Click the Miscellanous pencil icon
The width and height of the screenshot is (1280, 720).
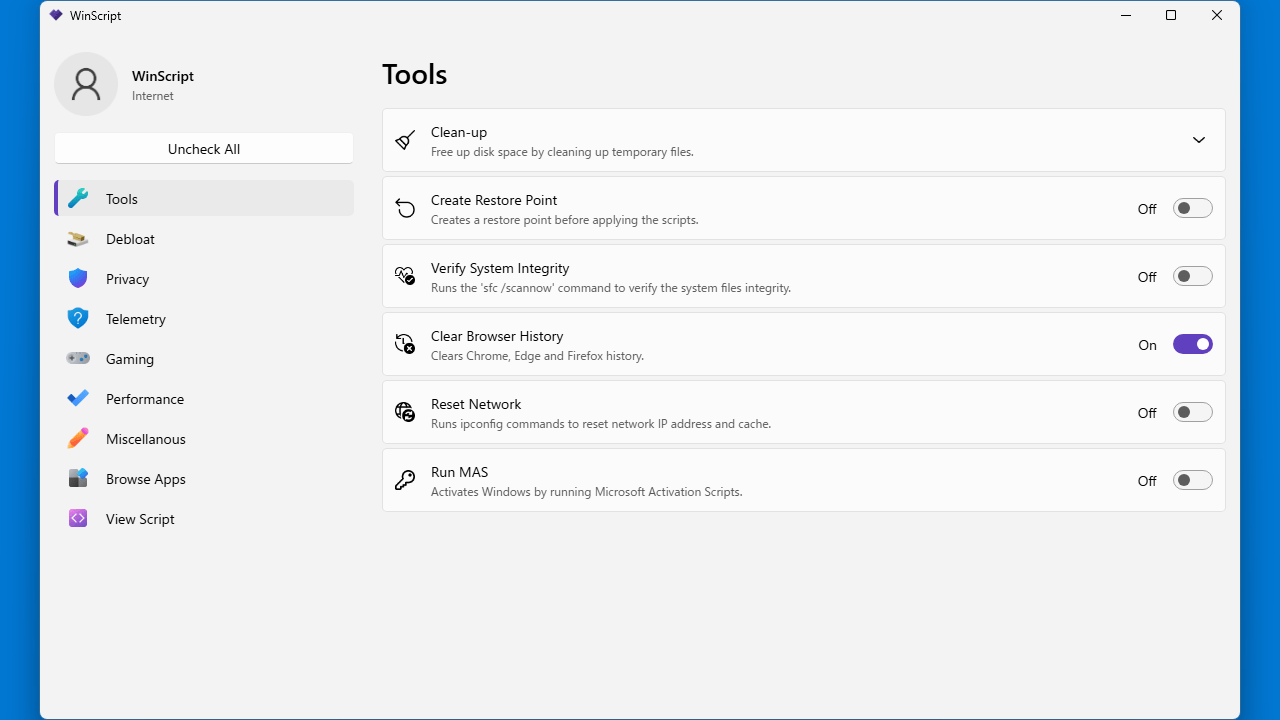point(78,439)
